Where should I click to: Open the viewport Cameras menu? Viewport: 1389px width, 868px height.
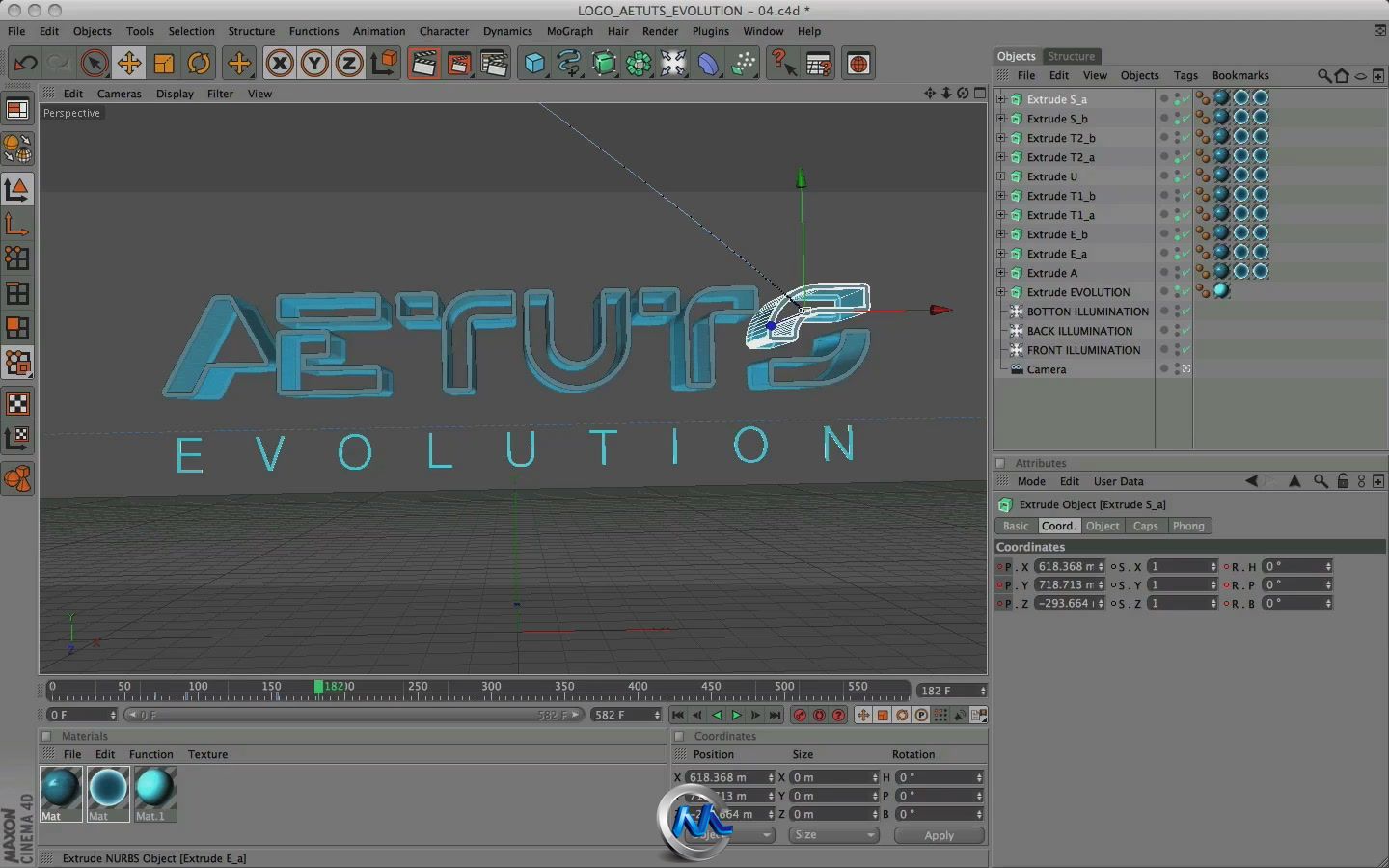coord(119,94)
